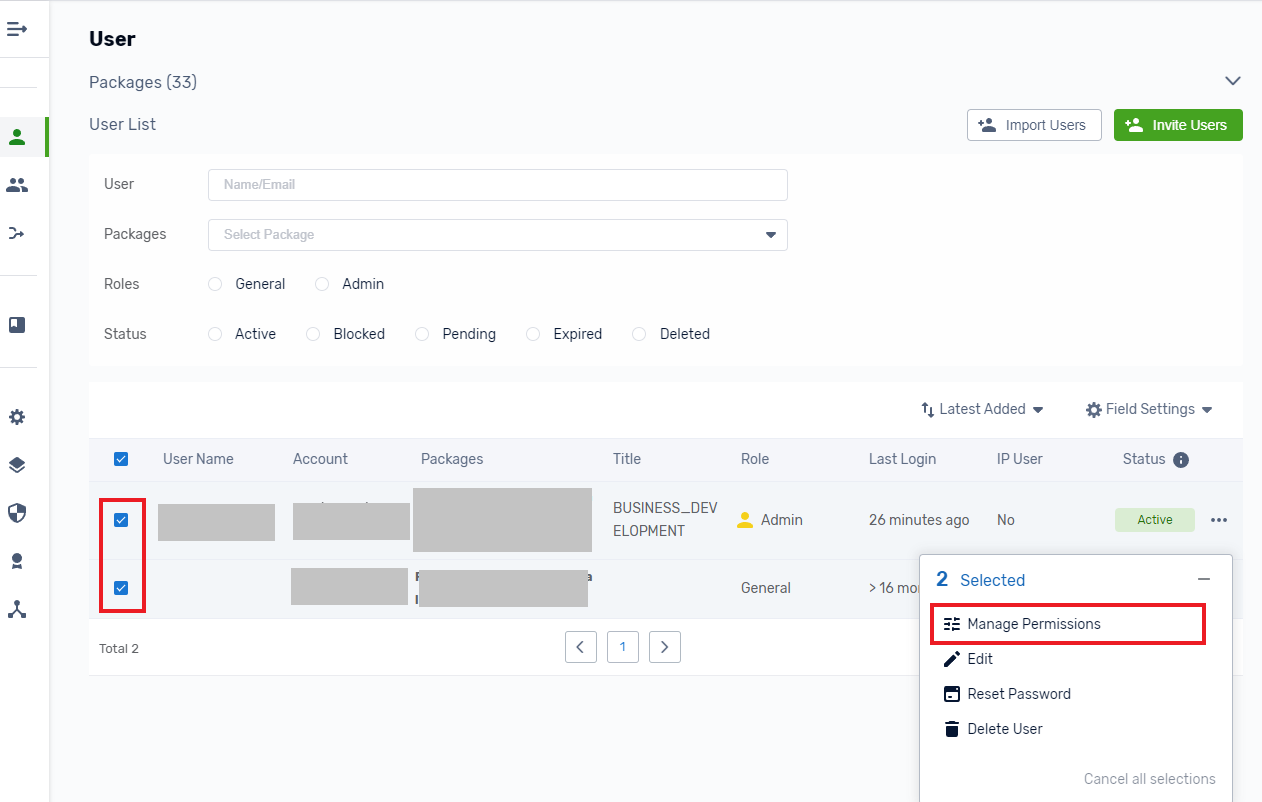
Task: Choose Reset Password from selection menu
Action: 1018,694
